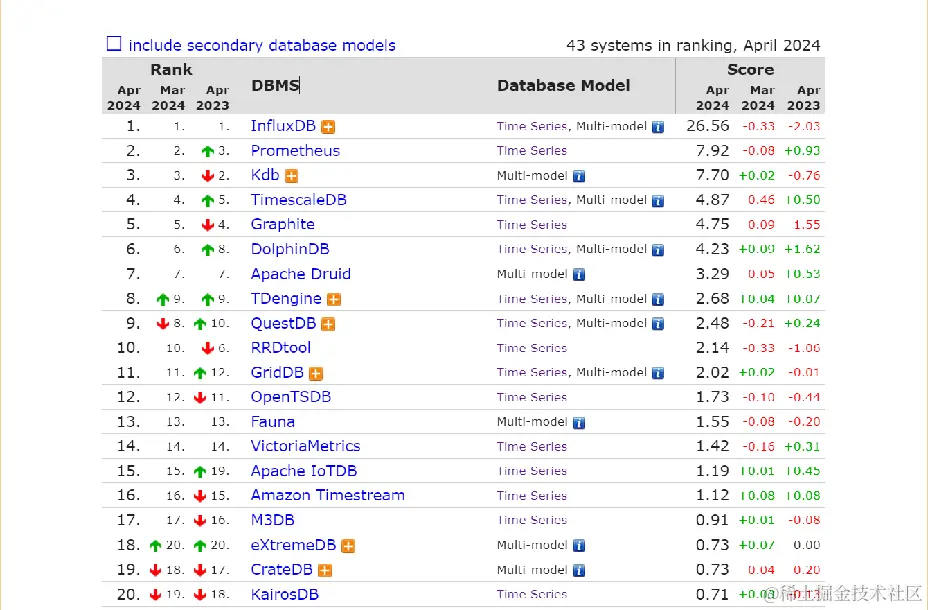Open the OpenTSDB link
The image size is (929, 610).
(291, 397)
